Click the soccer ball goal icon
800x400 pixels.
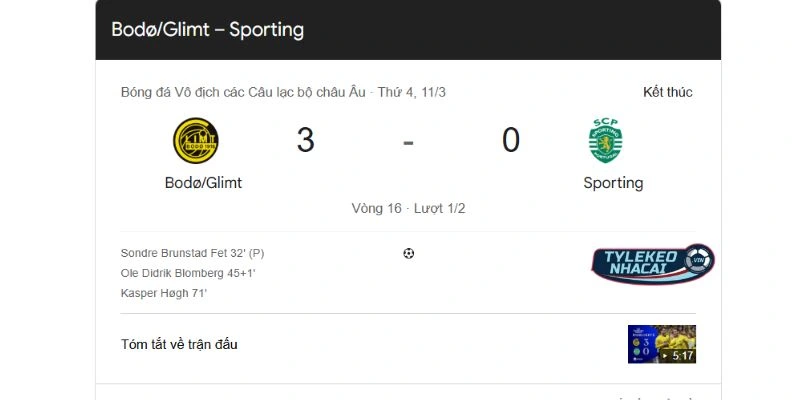408,253
